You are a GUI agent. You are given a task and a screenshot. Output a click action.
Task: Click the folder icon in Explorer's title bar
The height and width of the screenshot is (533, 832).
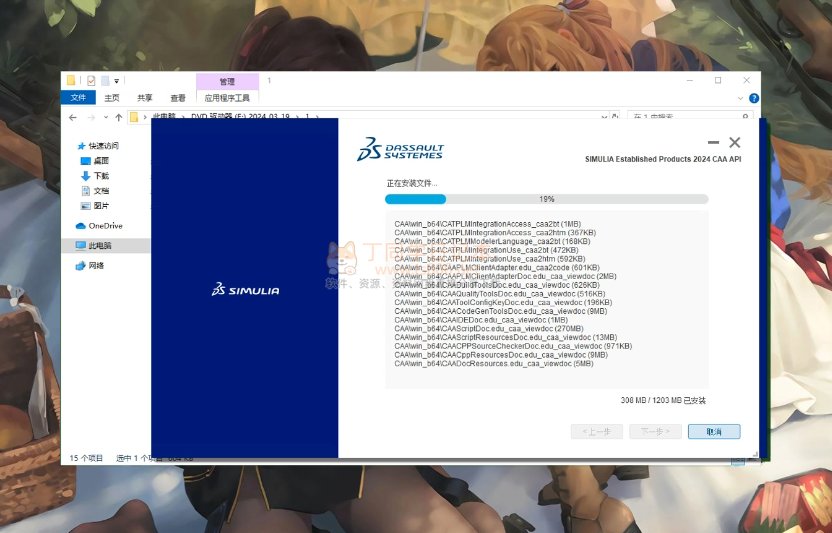coord(71,80)
